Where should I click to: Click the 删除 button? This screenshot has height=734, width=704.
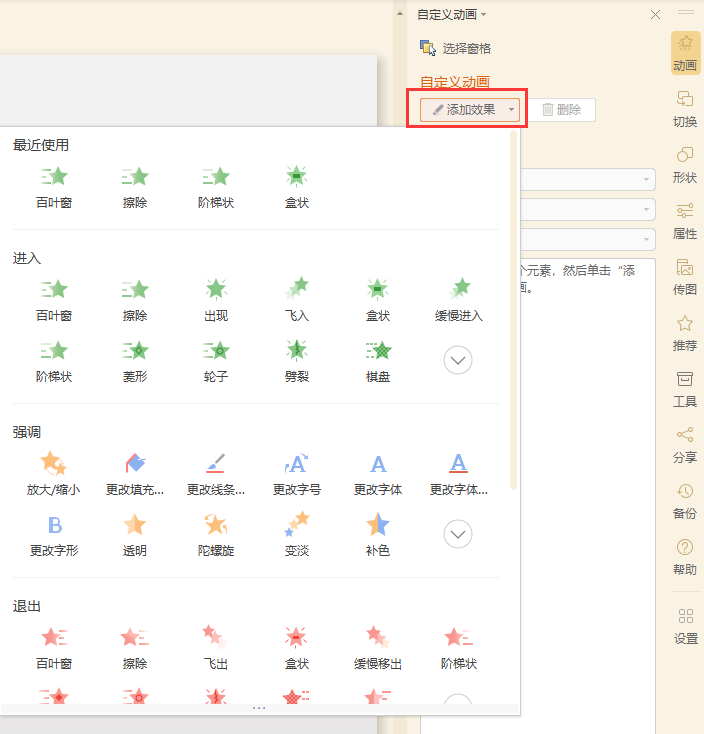[562, 110]
